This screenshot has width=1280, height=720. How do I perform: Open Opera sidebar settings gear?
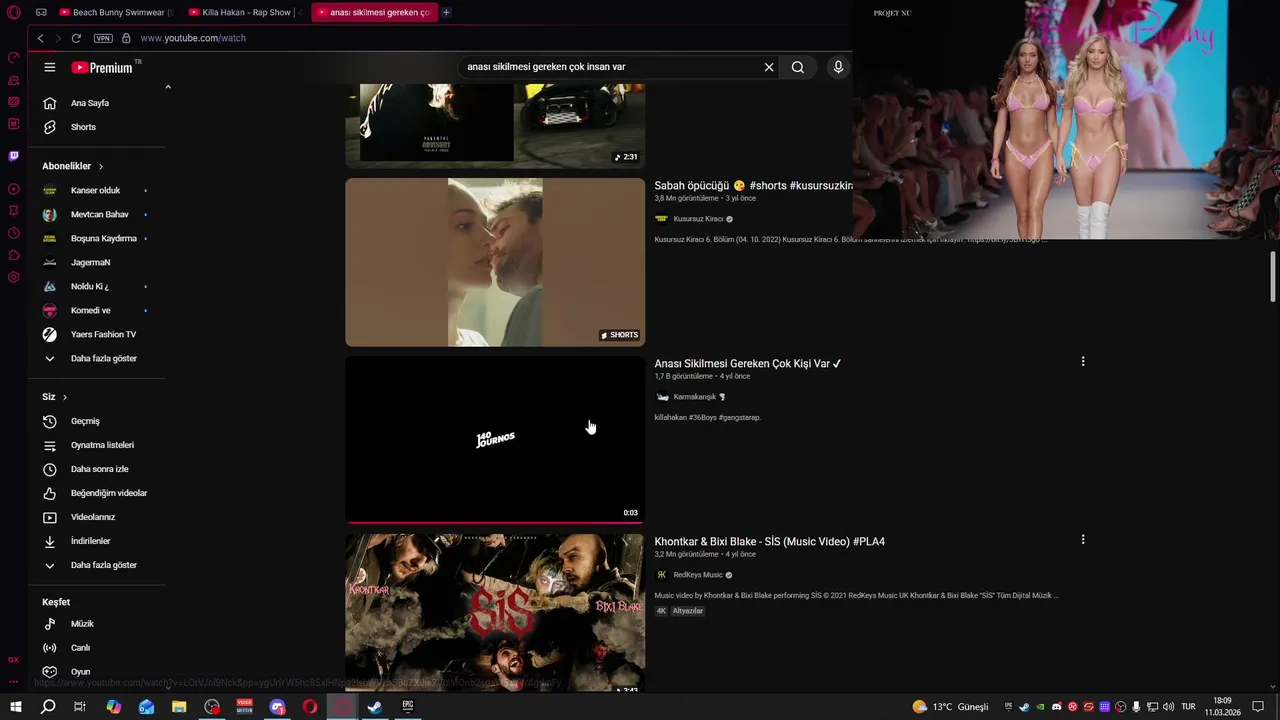[14, 277]
